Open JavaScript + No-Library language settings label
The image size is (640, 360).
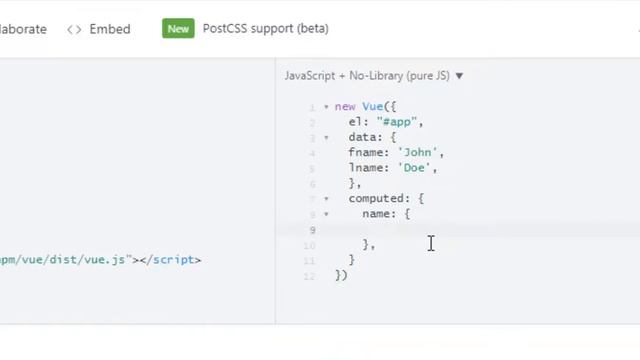click(x=367, y=76)
